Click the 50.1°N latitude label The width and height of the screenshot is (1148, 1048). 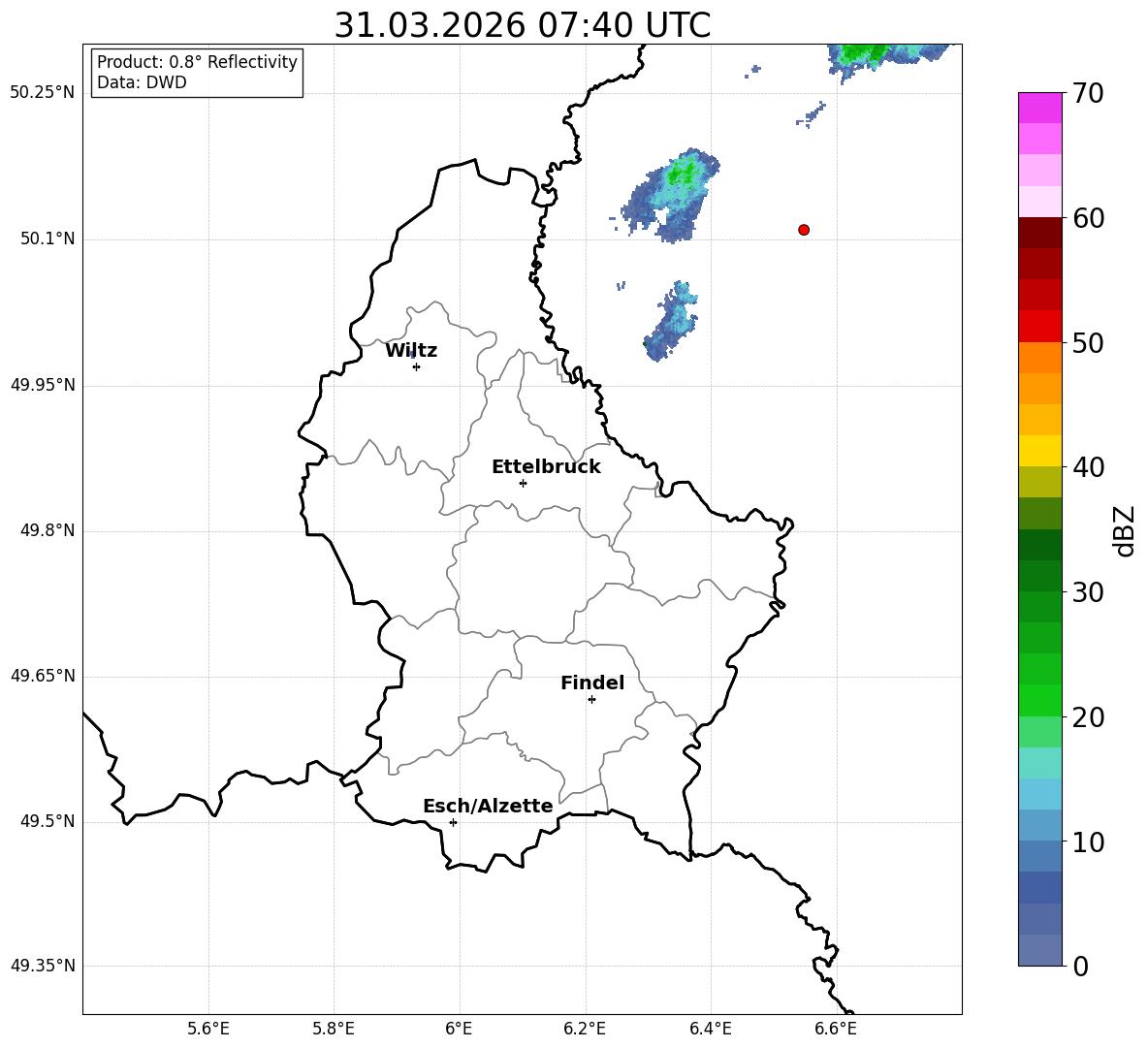48,238
